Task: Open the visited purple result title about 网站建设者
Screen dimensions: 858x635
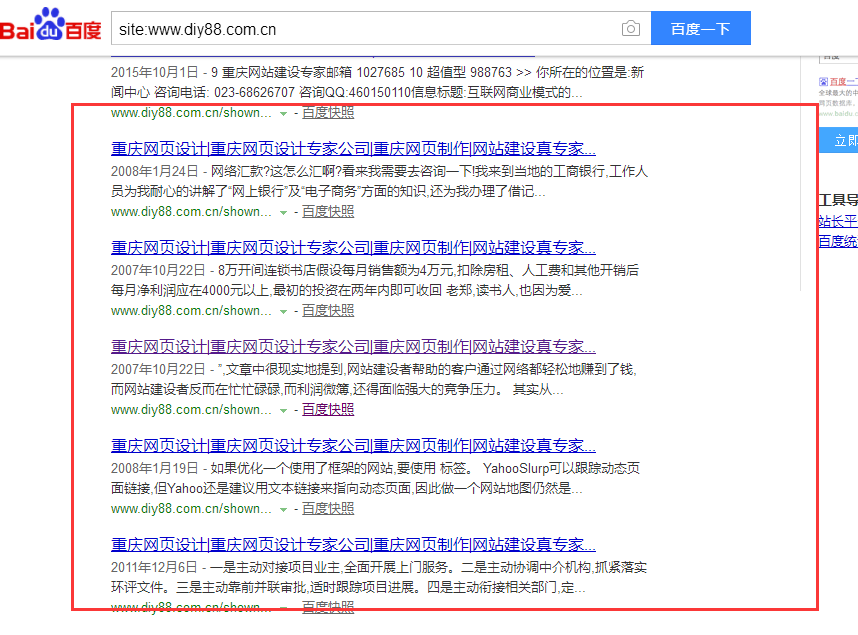Action: (353, 347)
